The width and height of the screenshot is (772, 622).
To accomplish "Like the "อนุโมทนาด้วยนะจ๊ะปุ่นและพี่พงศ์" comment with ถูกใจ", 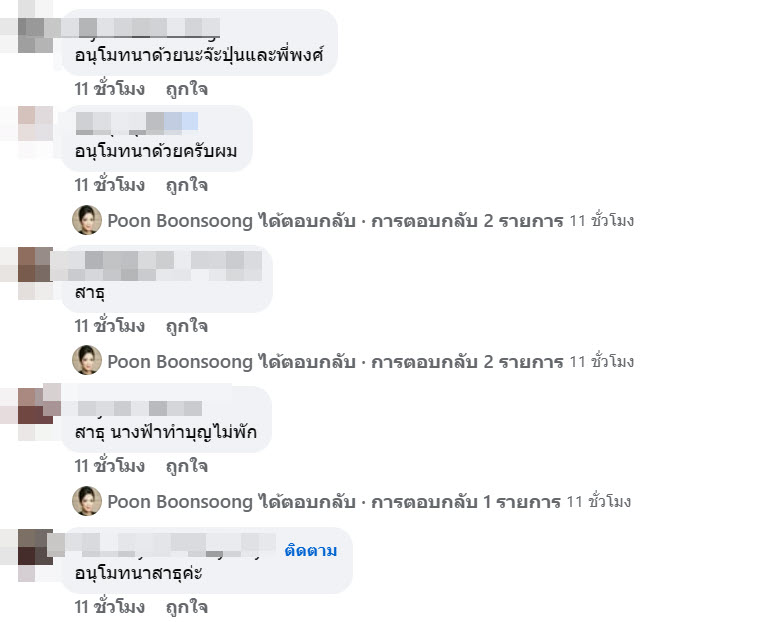I will [186, 89].
